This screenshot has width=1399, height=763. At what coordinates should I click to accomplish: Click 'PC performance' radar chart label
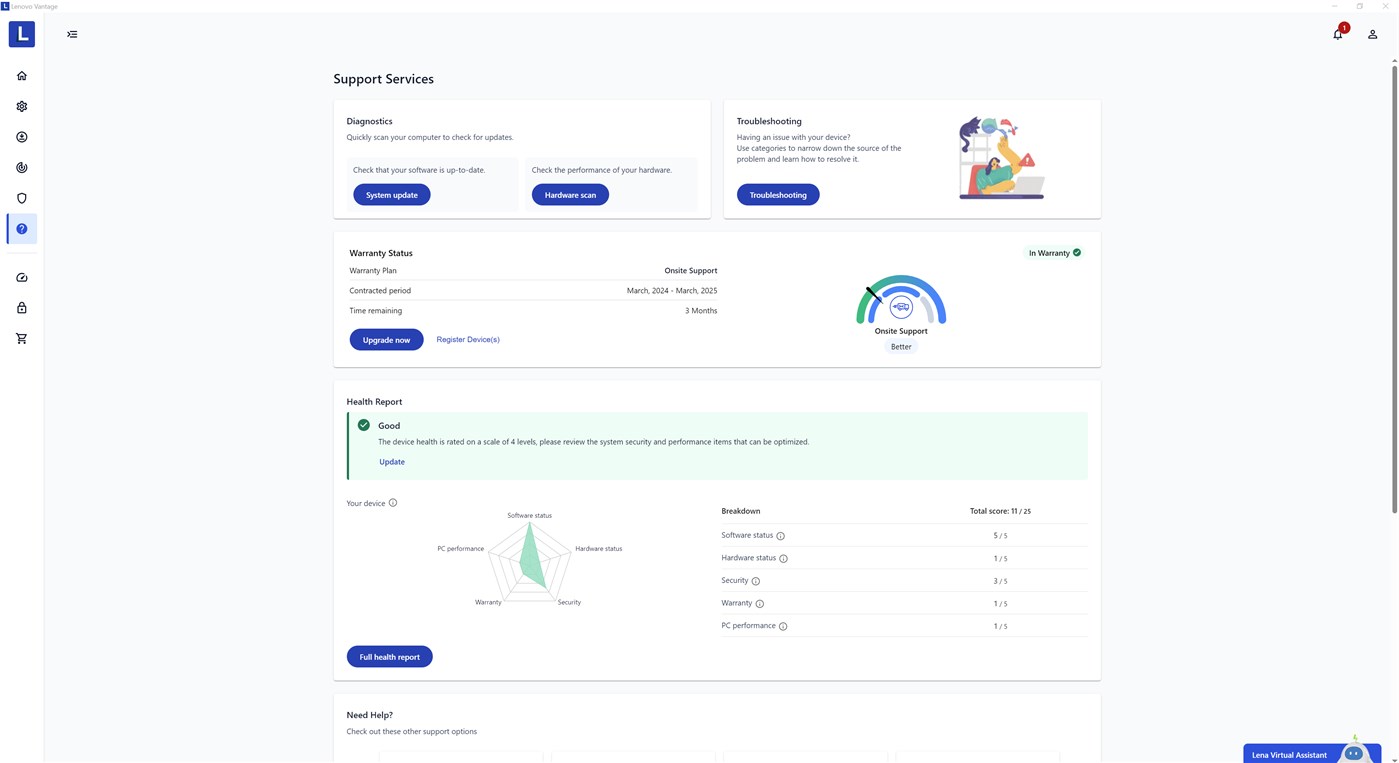coord(461,549)
